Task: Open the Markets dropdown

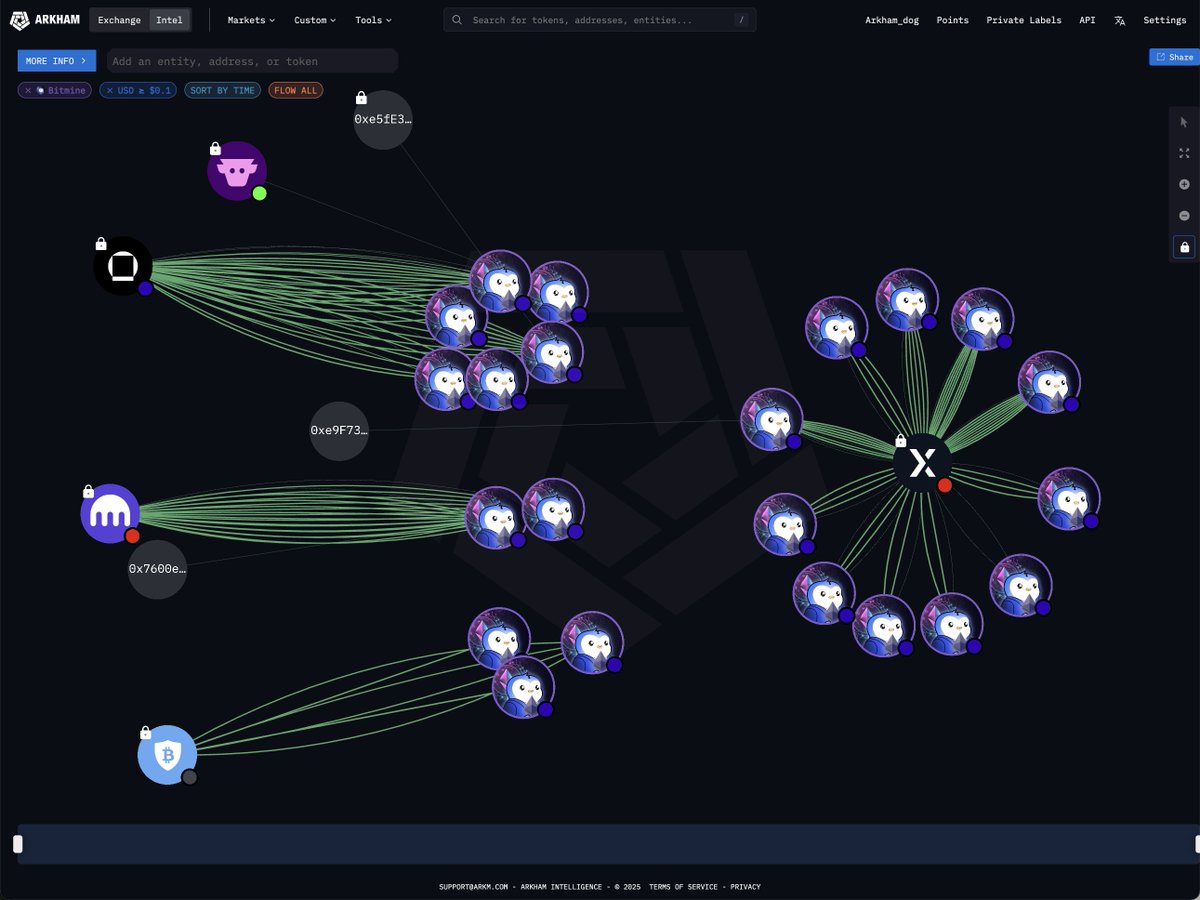Action: (248, 19)
